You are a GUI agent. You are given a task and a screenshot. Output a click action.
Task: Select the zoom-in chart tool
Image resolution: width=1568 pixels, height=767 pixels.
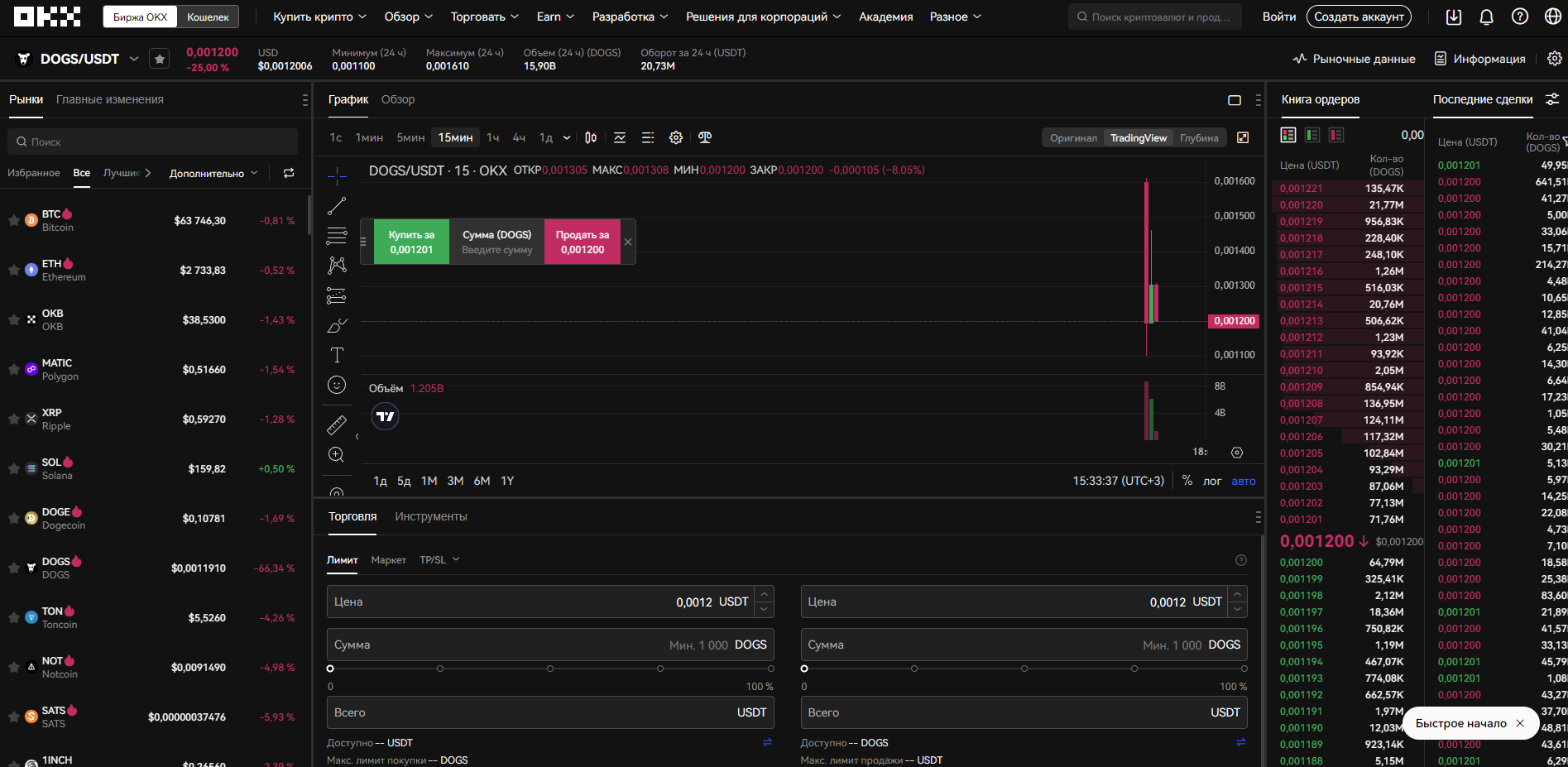(x=337, y=454)
